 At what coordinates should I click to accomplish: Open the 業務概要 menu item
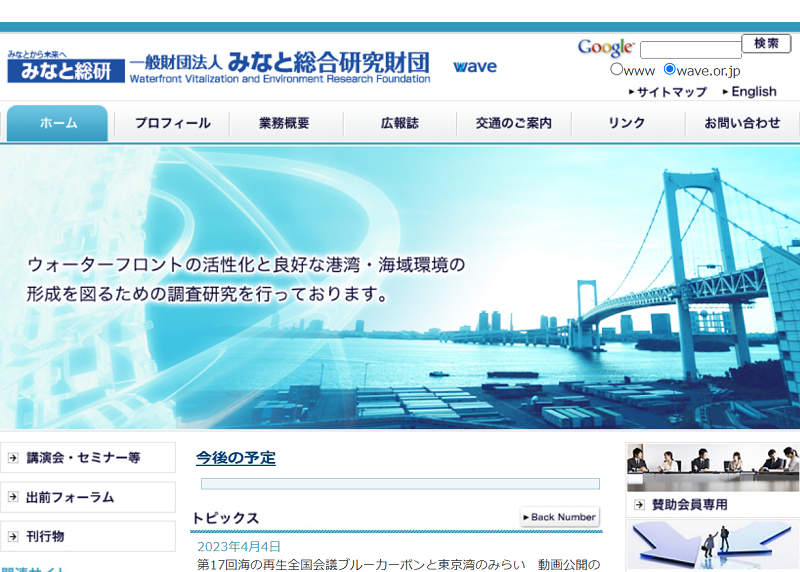[x=285, y=124]
